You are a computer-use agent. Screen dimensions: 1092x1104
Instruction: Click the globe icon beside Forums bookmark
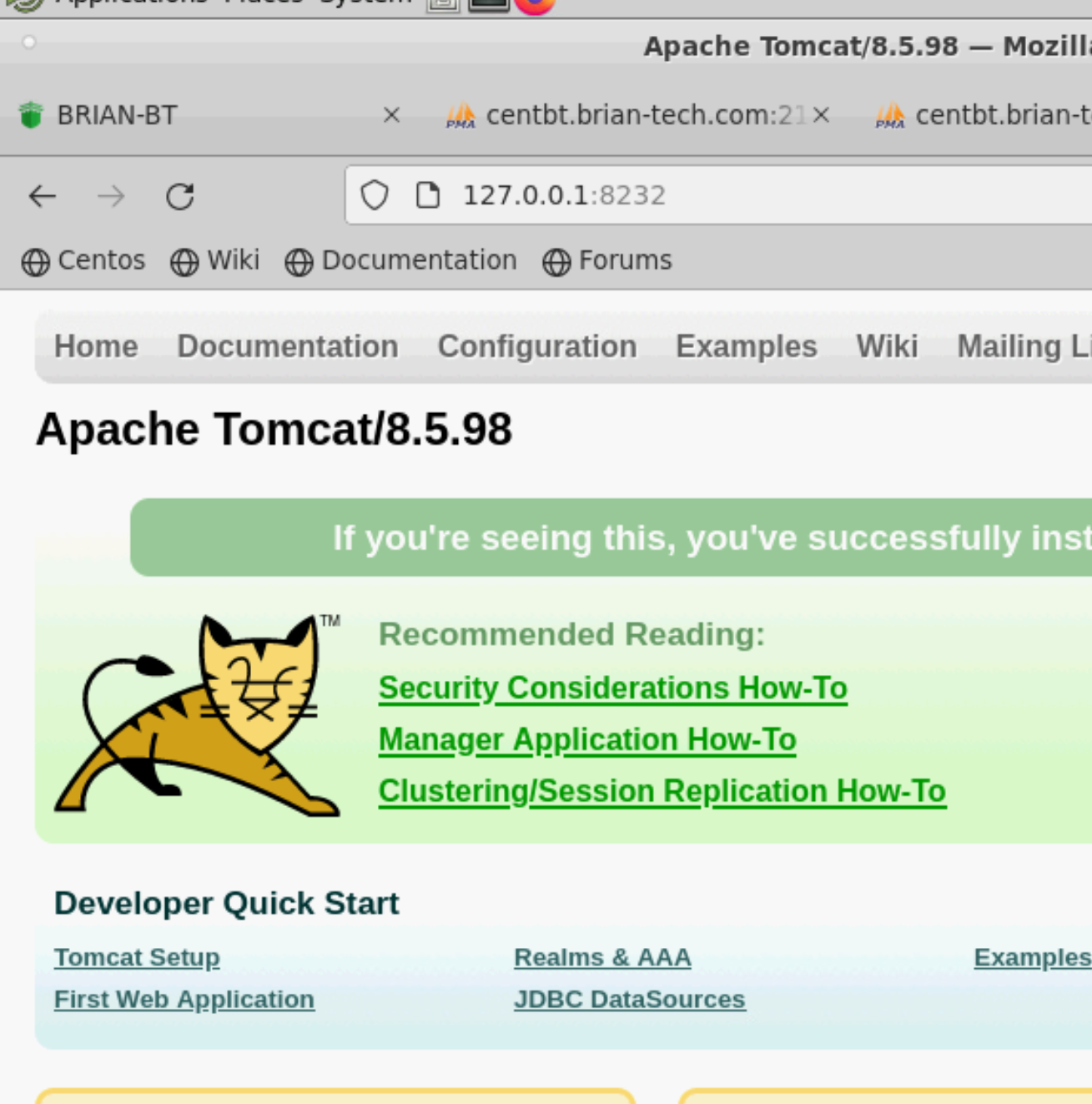(556, 262)
